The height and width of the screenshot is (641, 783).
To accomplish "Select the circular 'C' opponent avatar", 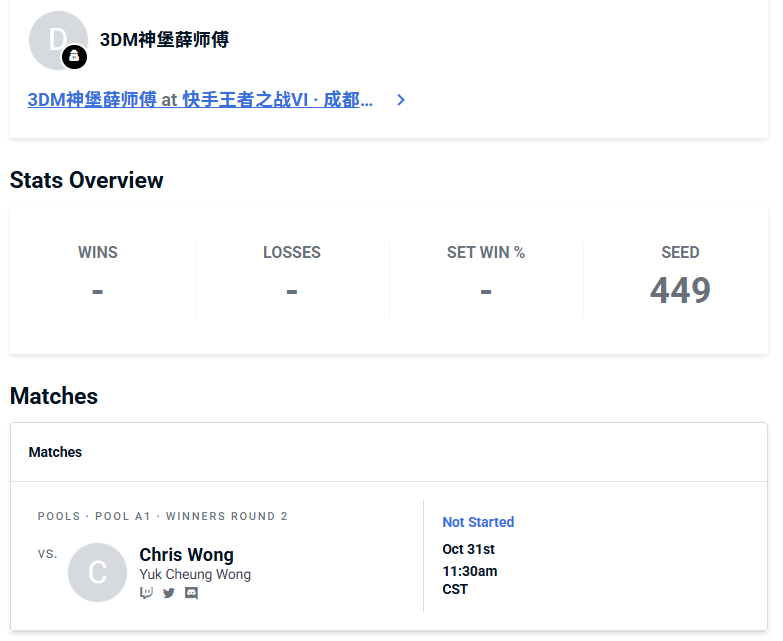I will (x=97, y=572).
